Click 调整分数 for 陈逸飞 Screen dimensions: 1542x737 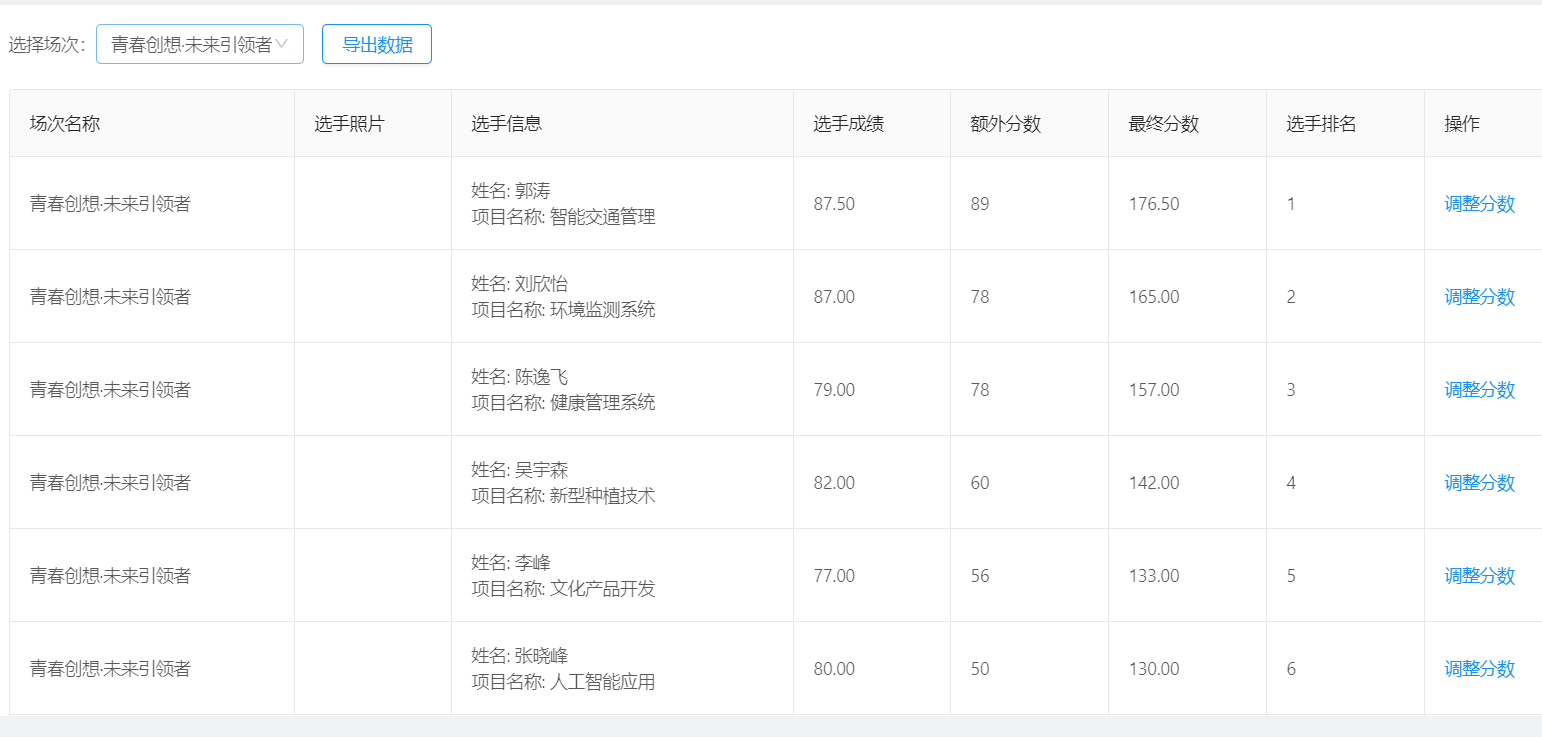click(x=1479, y=390)
